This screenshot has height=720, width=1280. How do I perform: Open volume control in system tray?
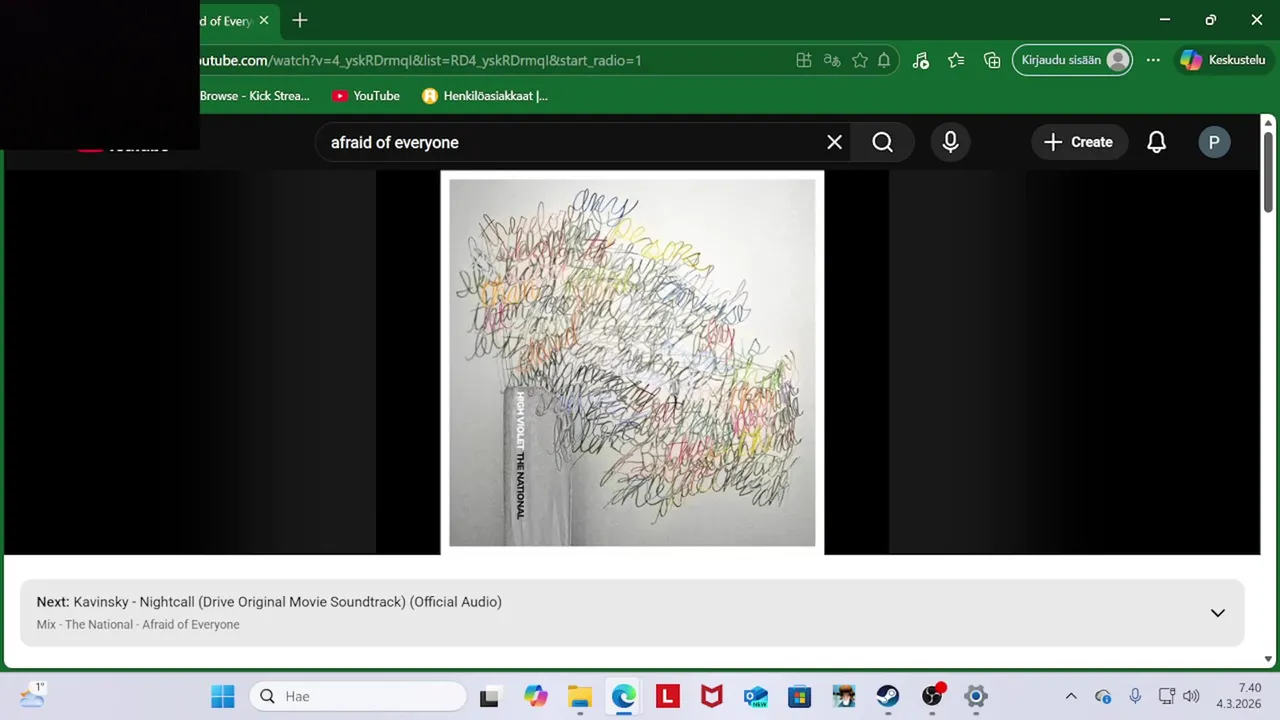1190,696
